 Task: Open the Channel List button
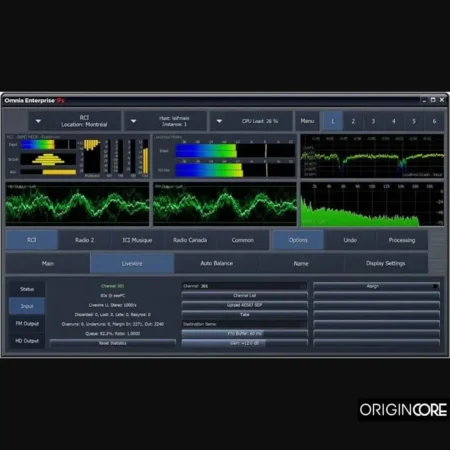click(244, 296)
